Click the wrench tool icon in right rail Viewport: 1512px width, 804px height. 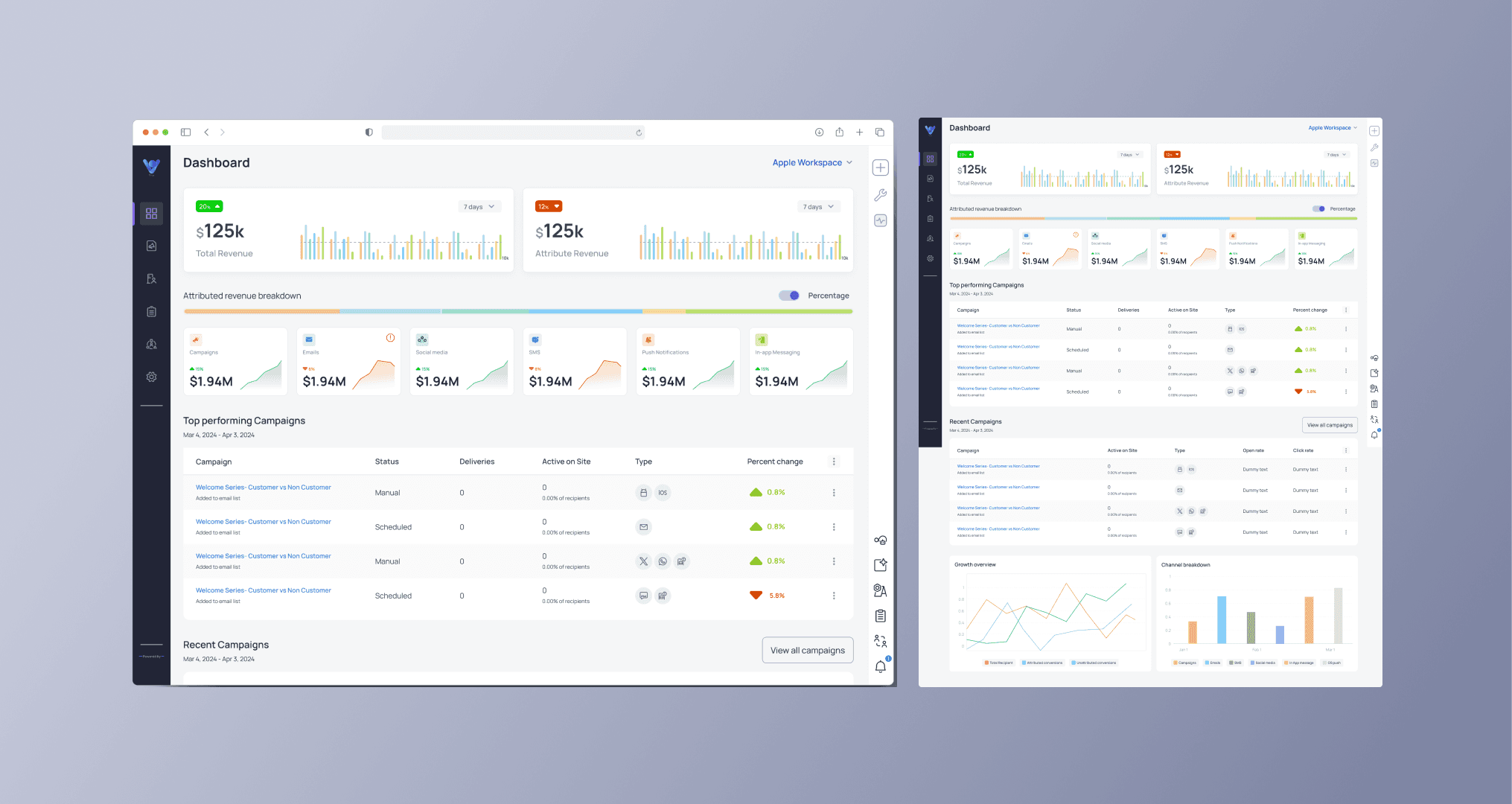[x=880, y=195]
